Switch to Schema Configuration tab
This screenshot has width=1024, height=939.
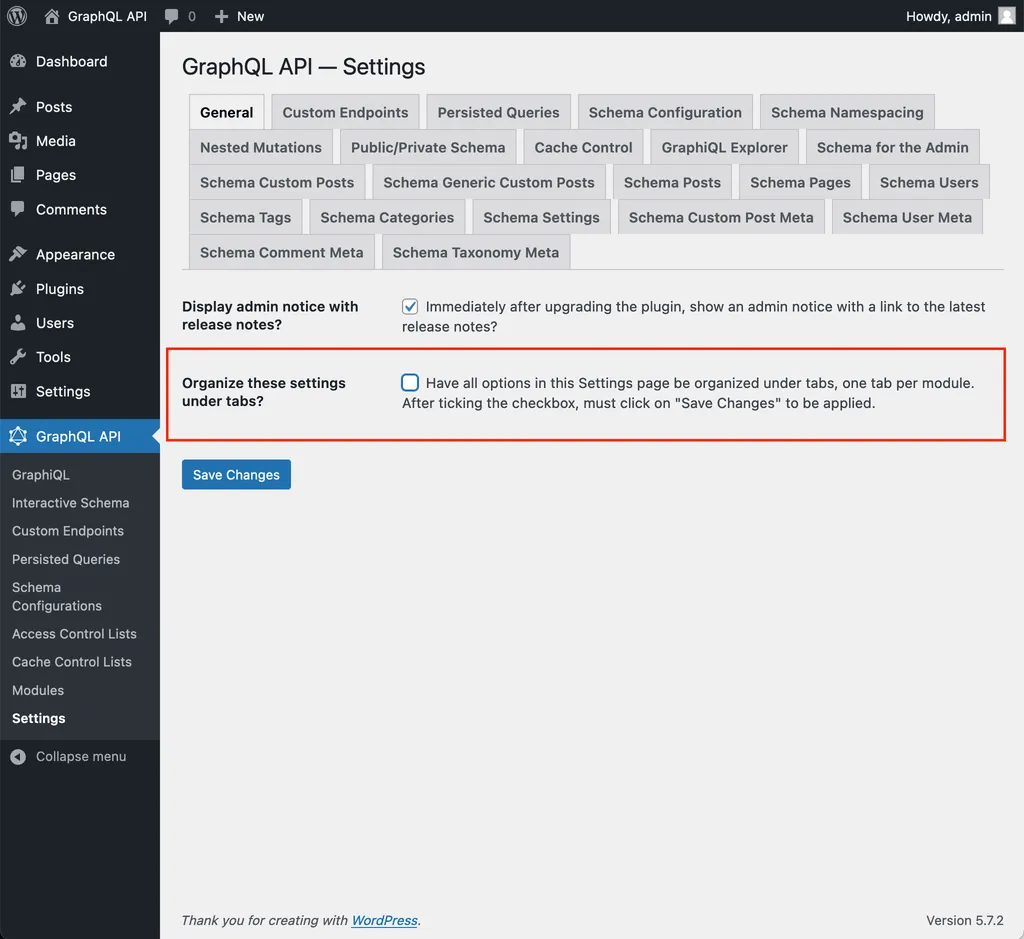pos(665,112)
